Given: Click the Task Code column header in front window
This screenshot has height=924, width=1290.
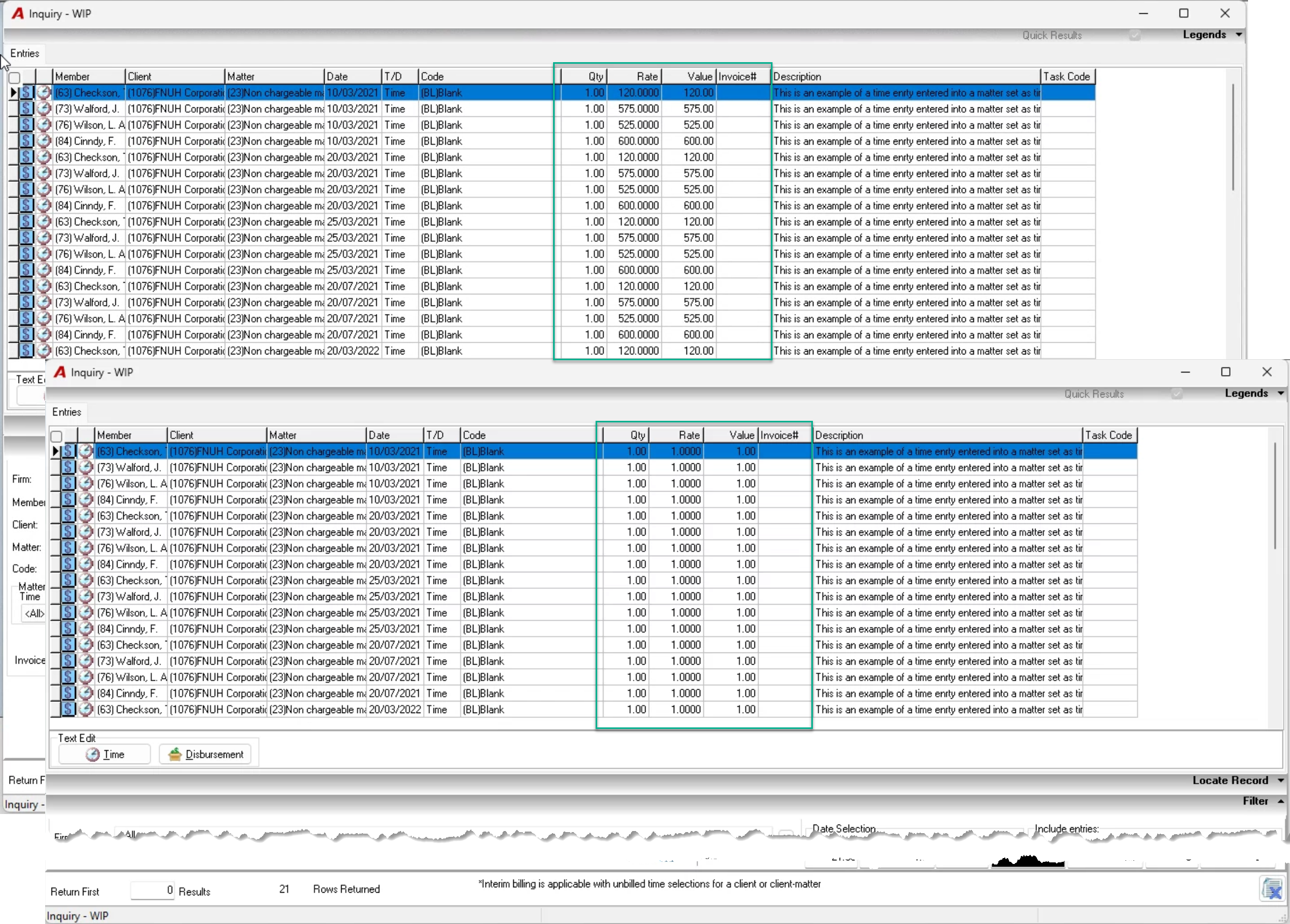Looking at the screenshot, I should 1109,435.
